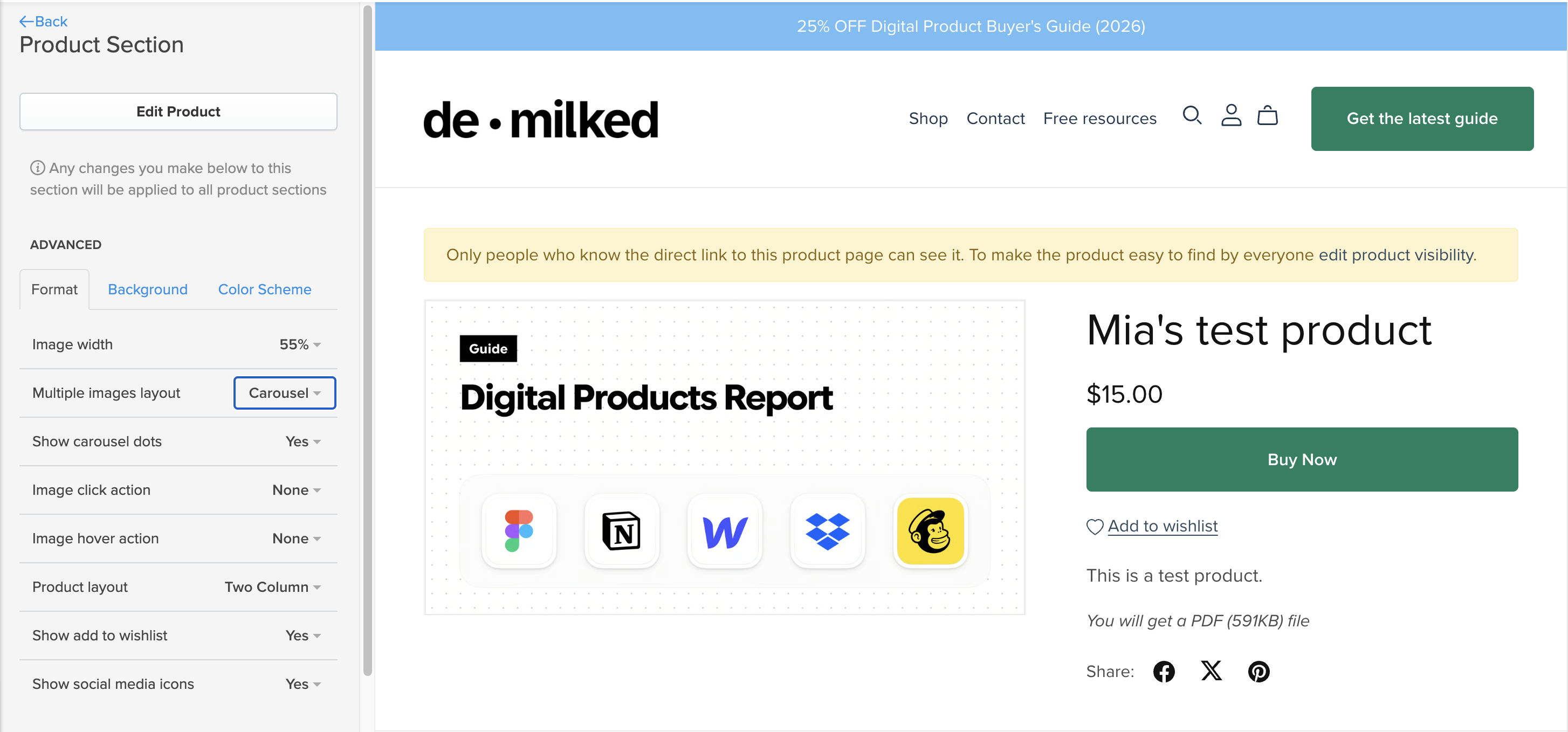Click the de·milked site logo

[540, 120]
